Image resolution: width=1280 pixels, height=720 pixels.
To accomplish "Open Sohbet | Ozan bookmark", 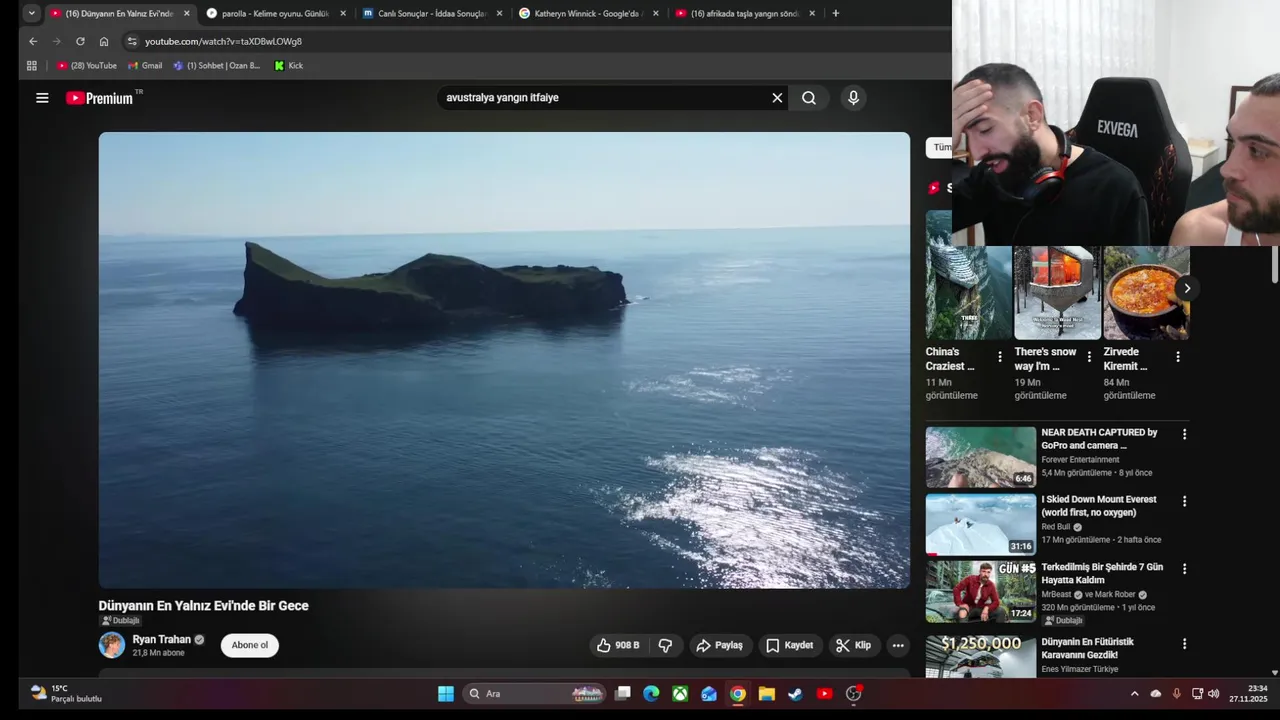I will pyautogui.click(x=216, y=66).
